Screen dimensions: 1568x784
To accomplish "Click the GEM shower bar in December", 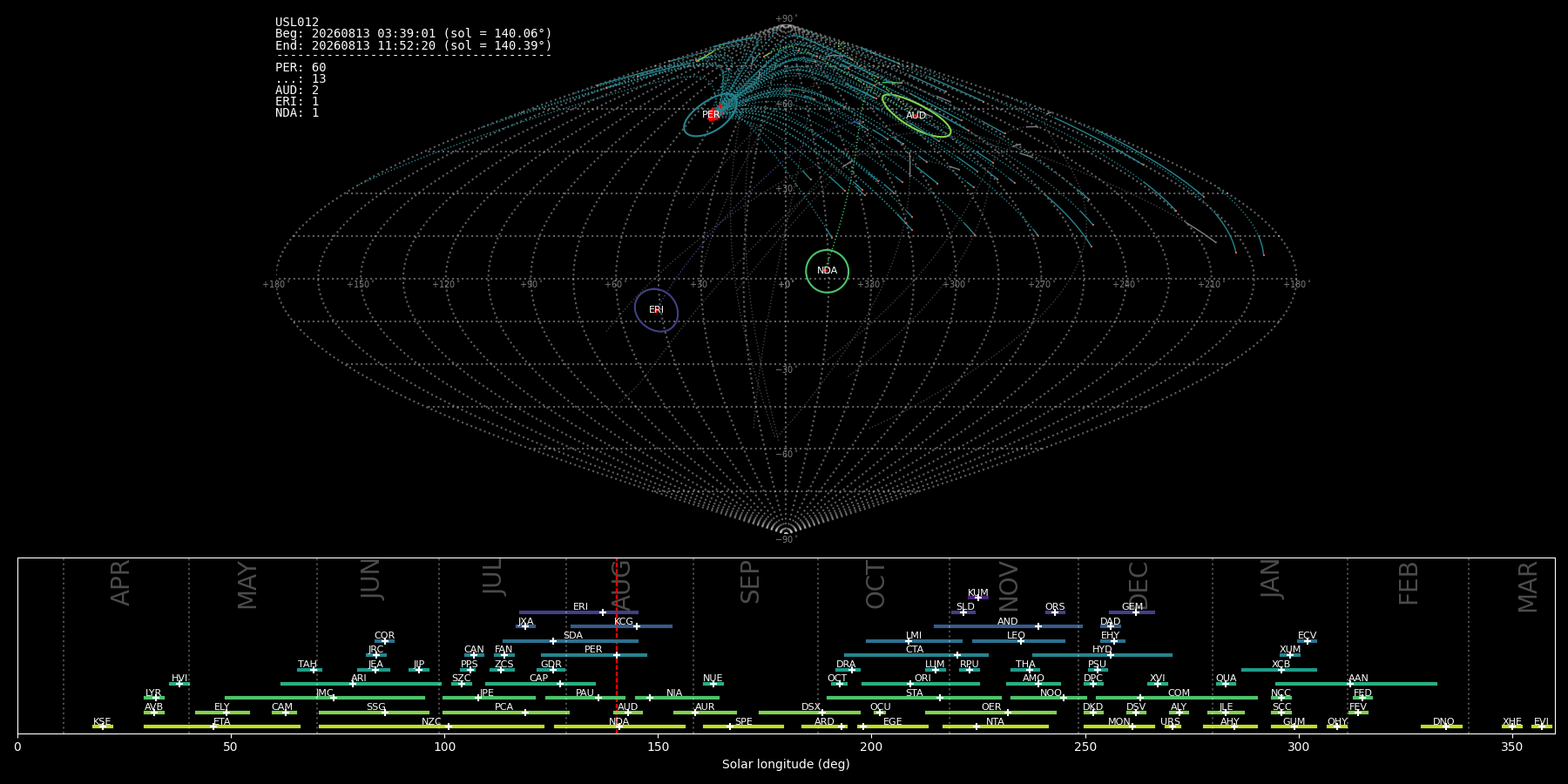I will [1132, 612].
